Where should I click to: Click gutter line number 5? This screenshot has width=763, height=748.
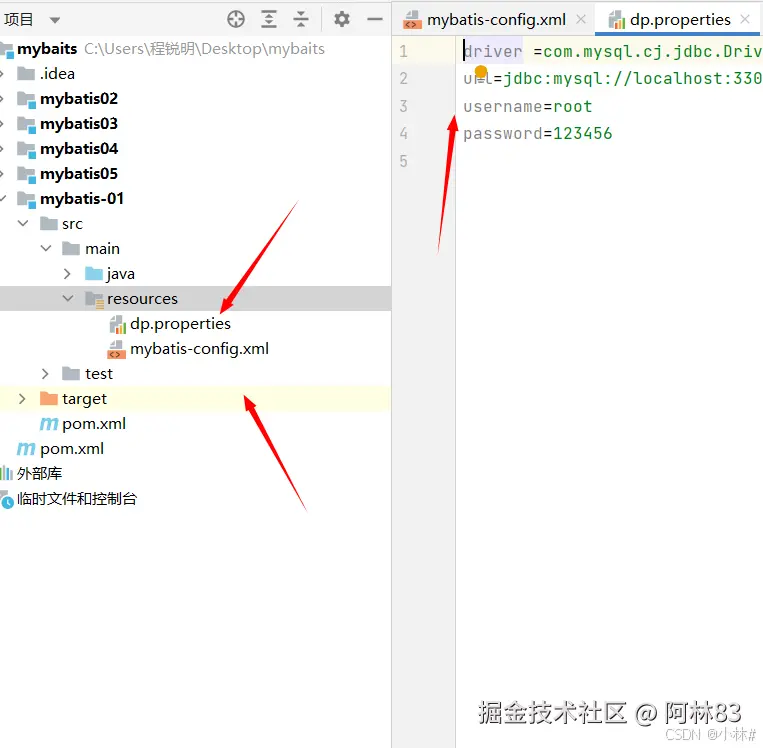coord(403,161)
